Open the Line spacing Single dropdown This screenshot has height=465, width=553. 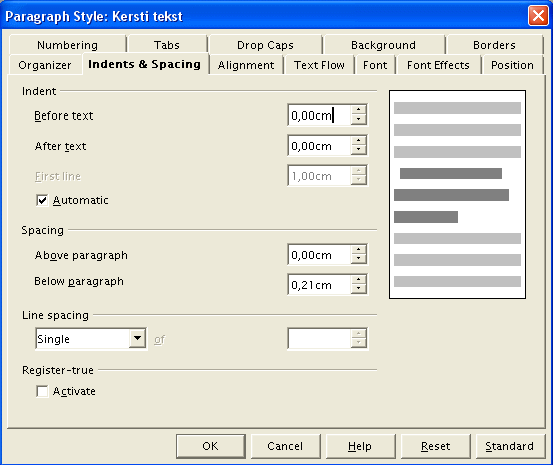coord(137,339)
